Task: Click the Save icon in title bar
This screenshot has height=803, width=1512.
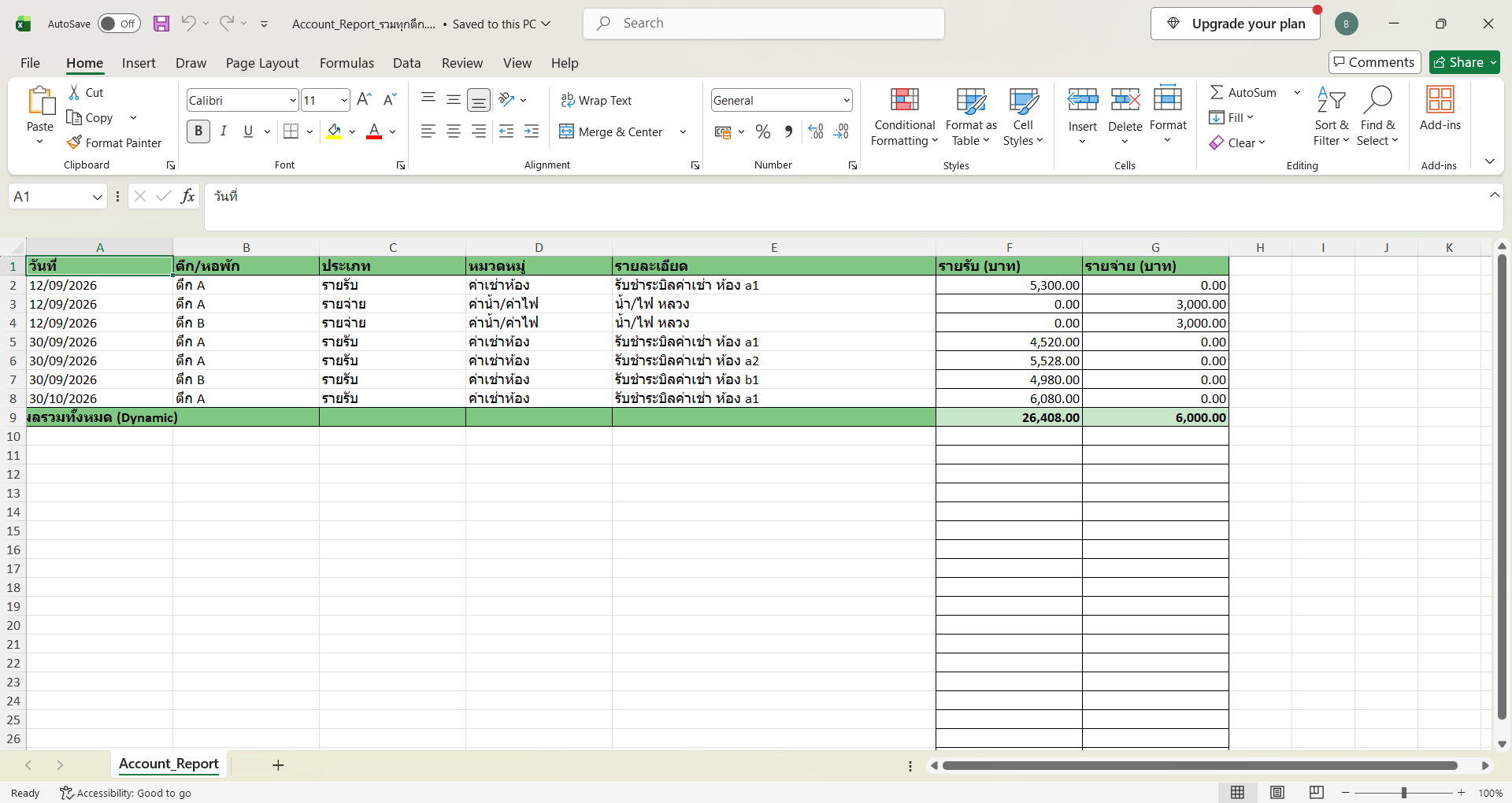Action: [161, 24]
